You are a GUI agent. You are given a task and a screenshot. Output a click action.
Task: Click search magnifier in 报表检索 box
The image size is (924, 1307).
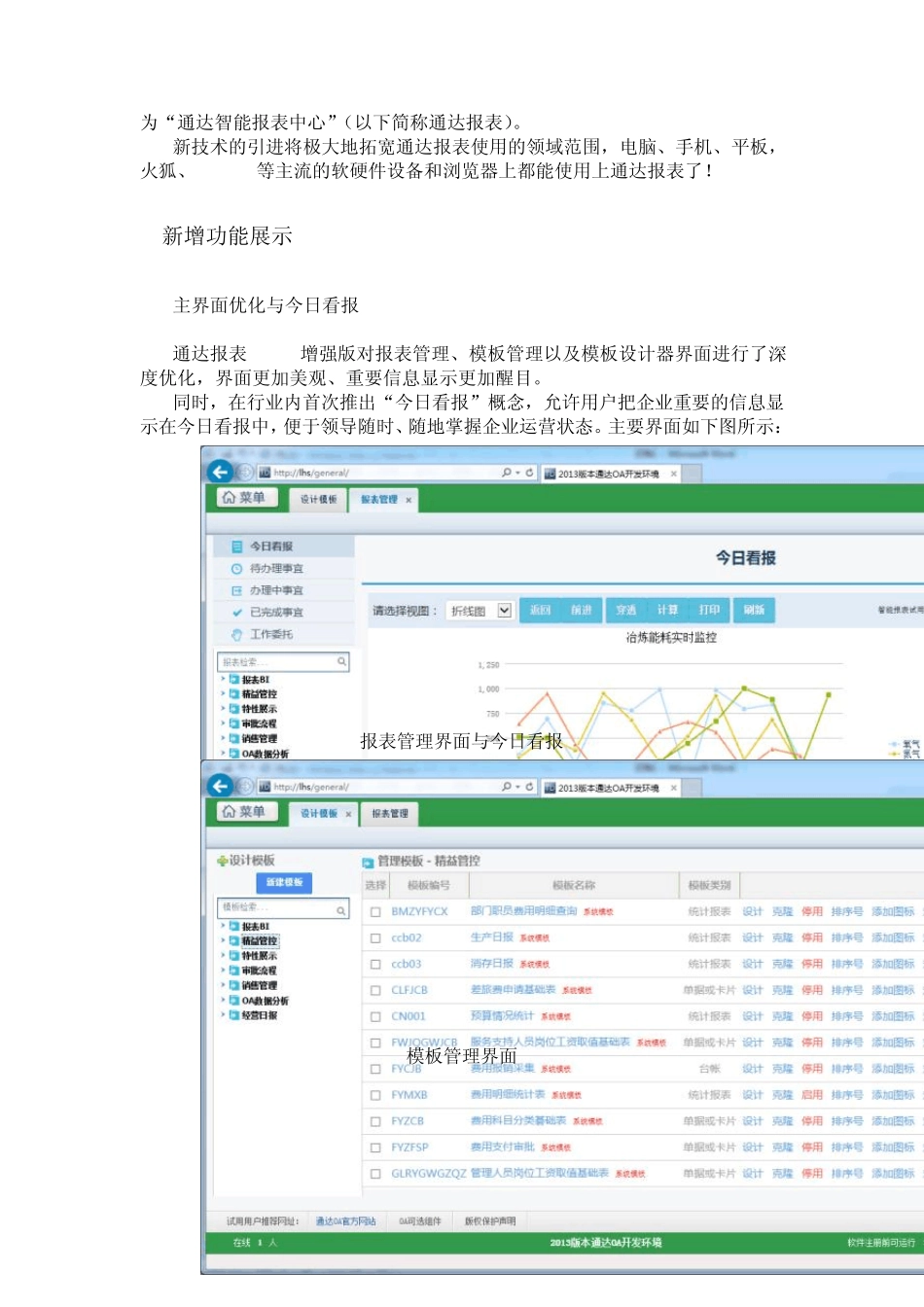[341, 661]
